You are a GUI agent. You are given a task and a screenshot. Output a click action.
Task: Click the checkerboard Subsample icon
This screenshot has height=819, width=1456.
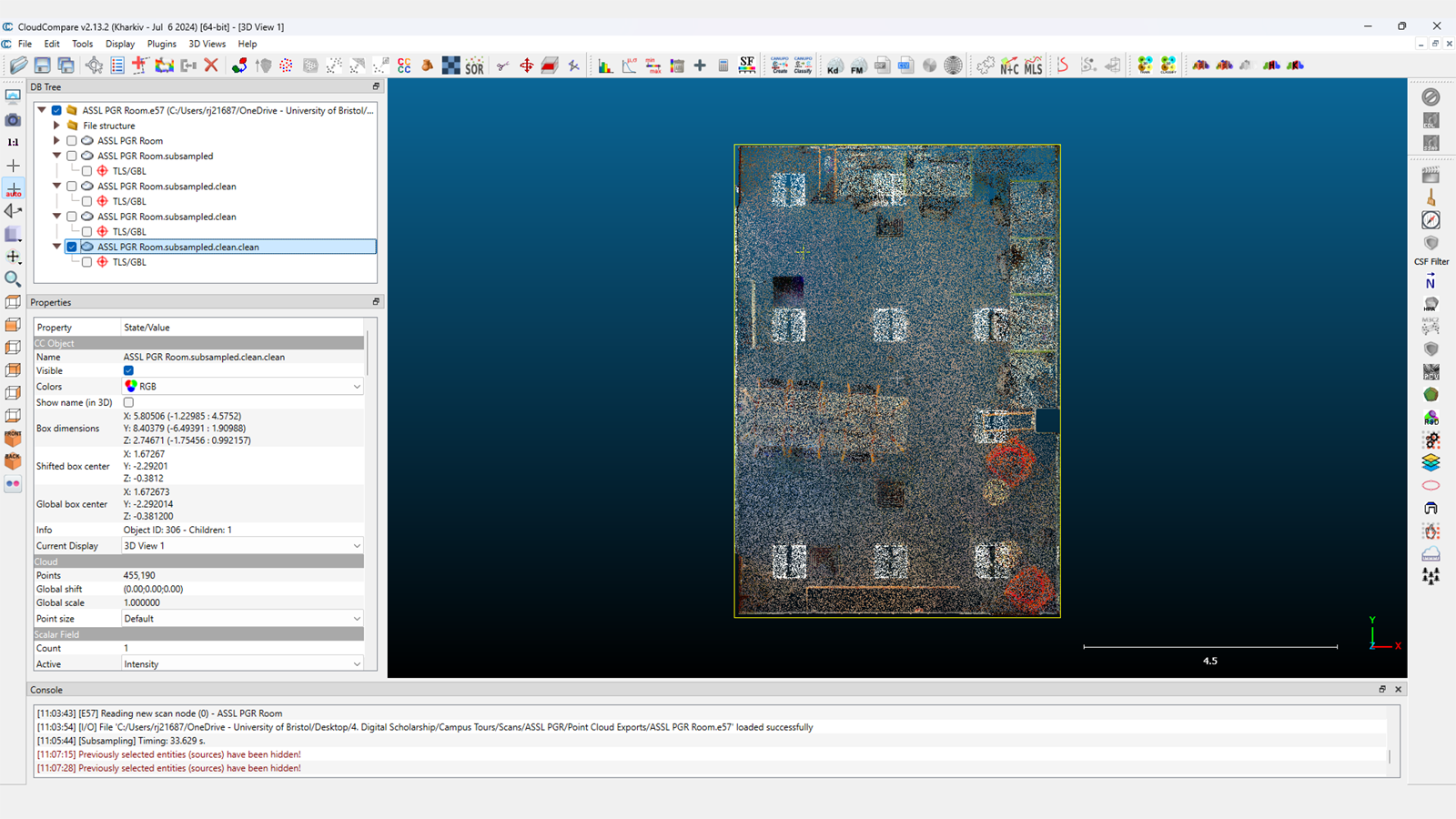[x=451, y=66]
